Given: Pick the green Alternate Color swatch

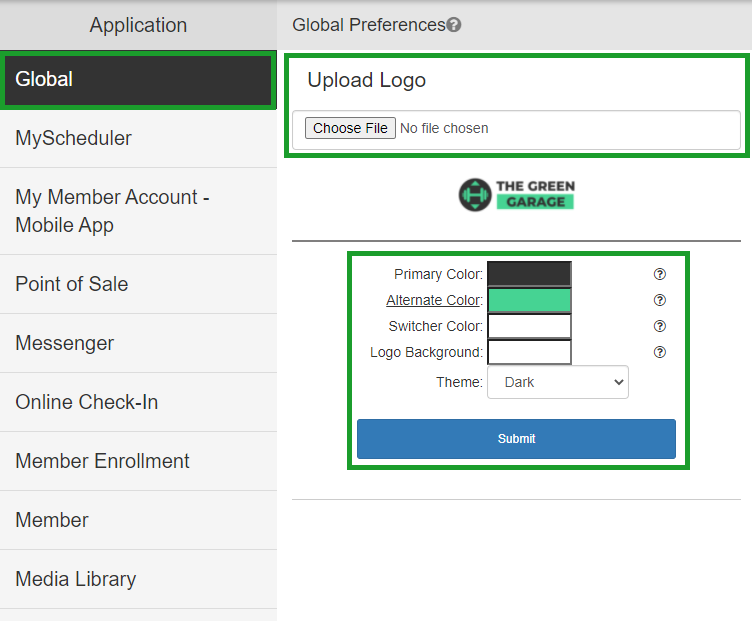Looking at the screenshot, I should pos(529,300).
